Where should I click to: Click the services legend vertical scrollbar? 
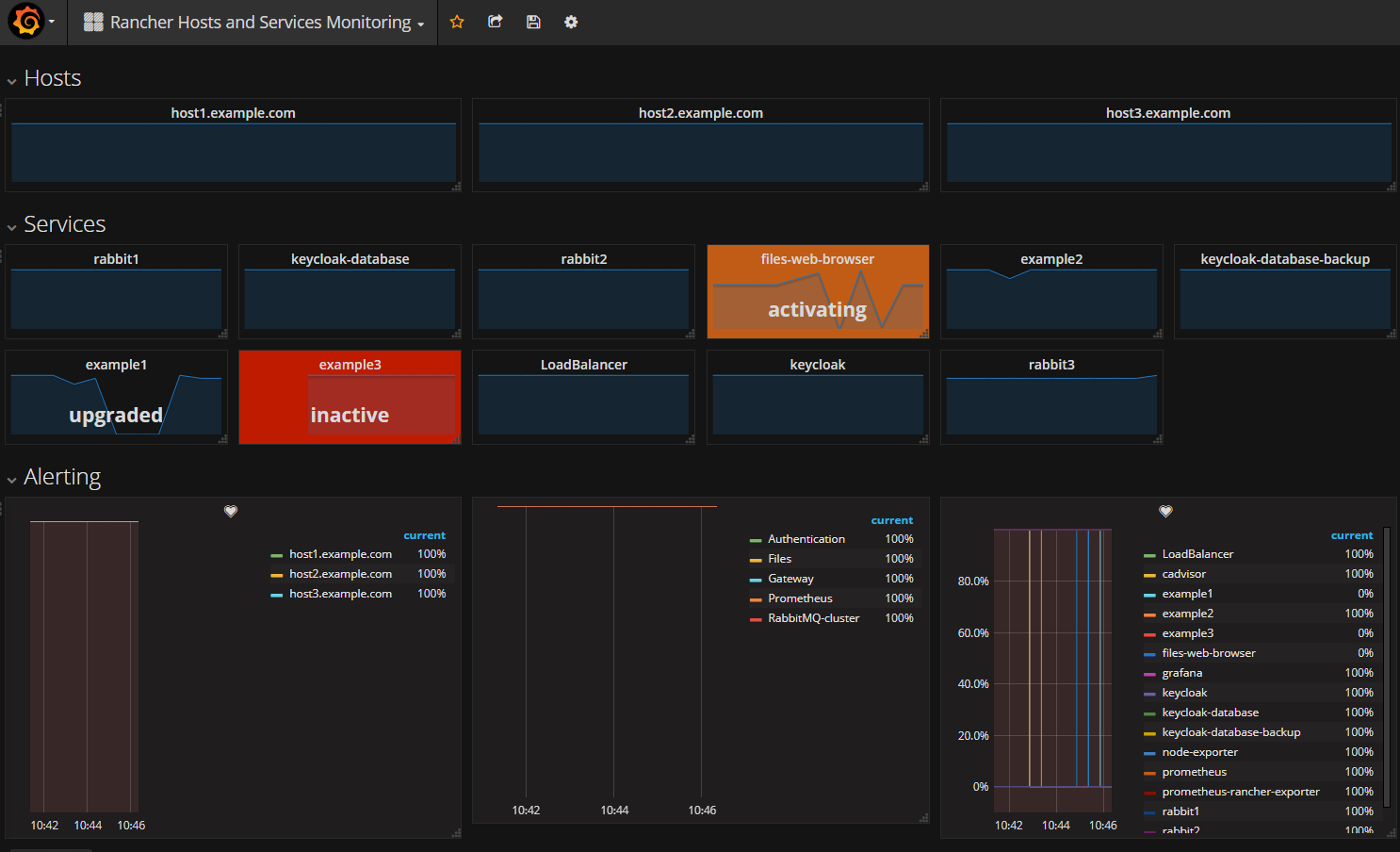[x=1386, y=665]
